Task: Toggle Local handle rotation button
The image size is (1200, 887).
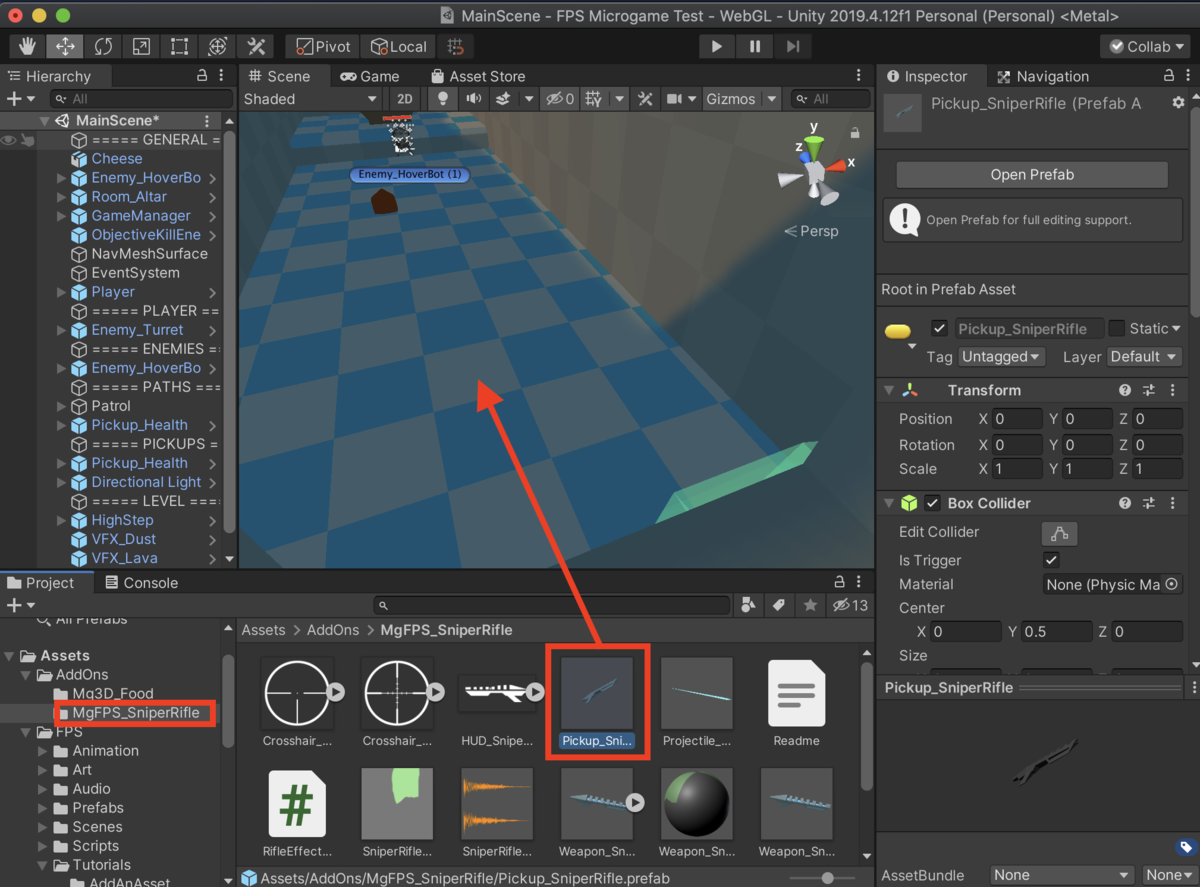Action: (398, 46)
